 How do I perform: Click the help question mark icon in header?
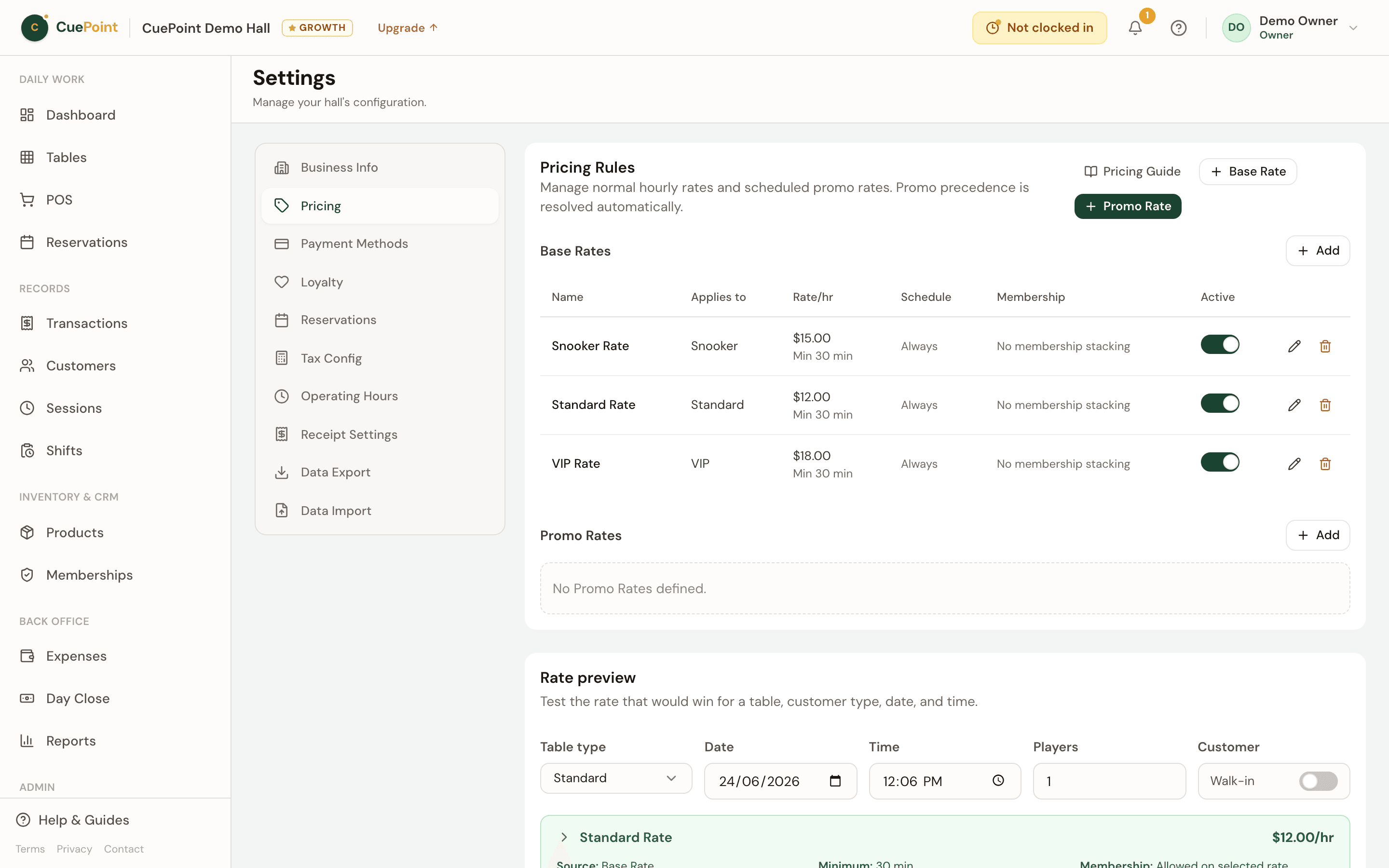click(x=1178, y=27)
